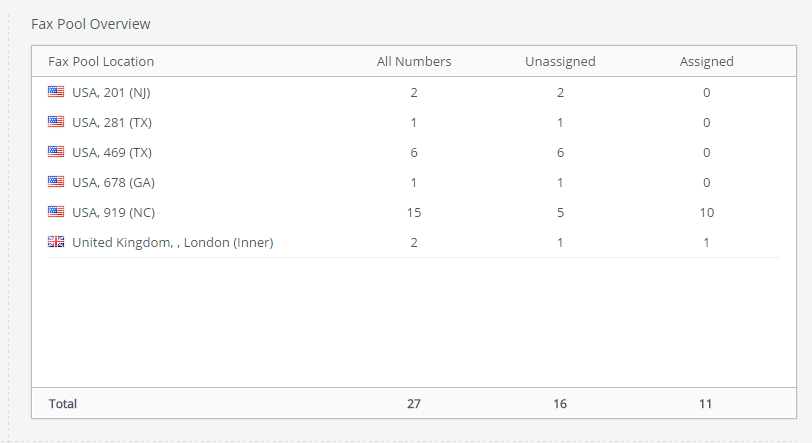Select the Fax Pool Location column header
Viewport: 812px width, 443px height.
[101, 61]
